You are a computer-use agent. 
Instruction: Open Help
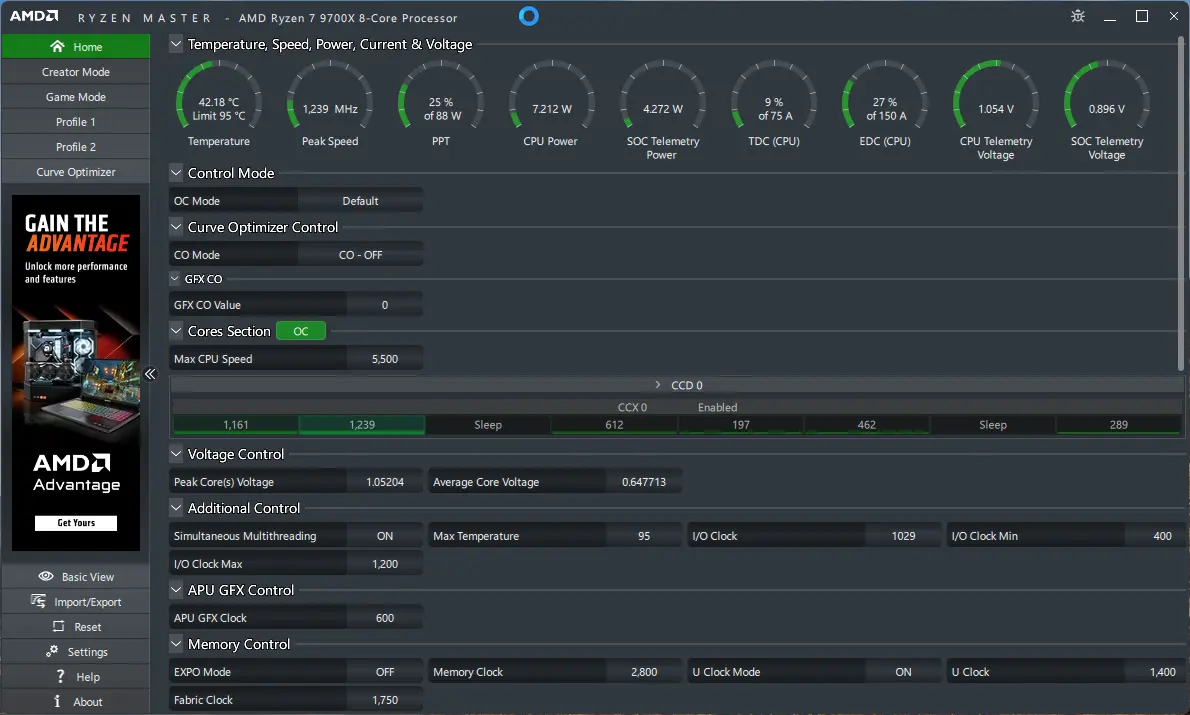76,676
